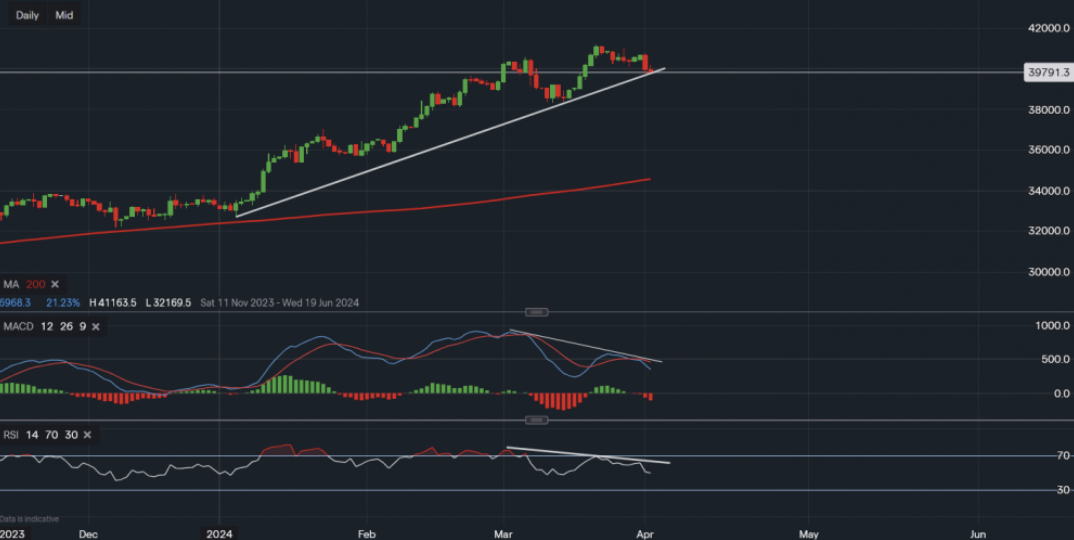Click the MA indicator label
The image size is (1074, 540).
tap(11, 284)
